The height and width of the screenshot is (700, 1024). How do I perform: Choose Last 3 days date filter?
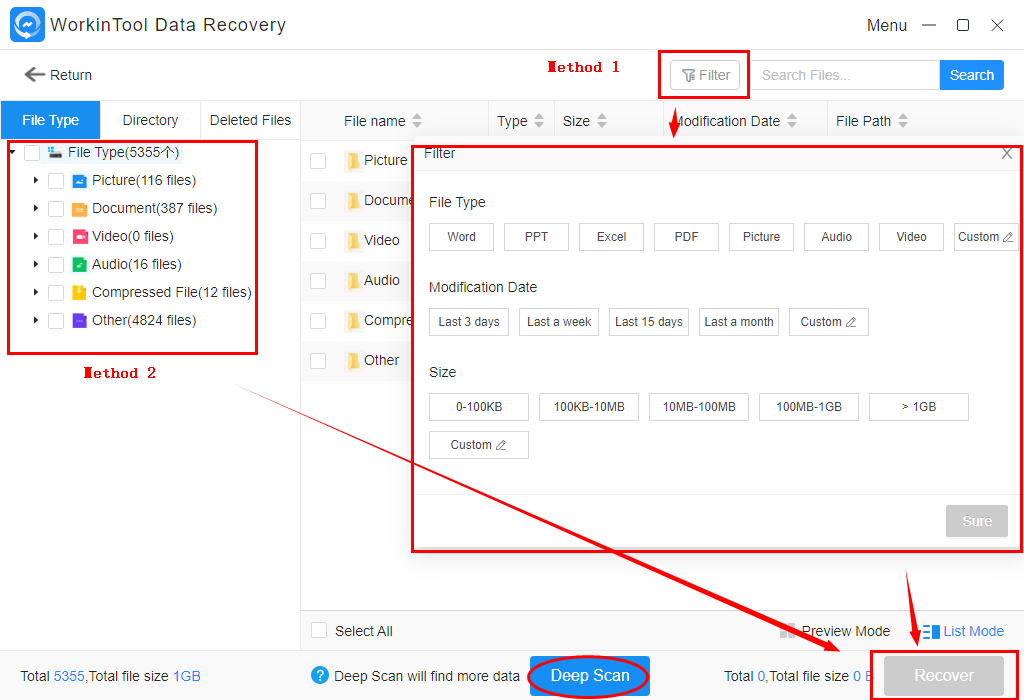click(x=469, y=322)
